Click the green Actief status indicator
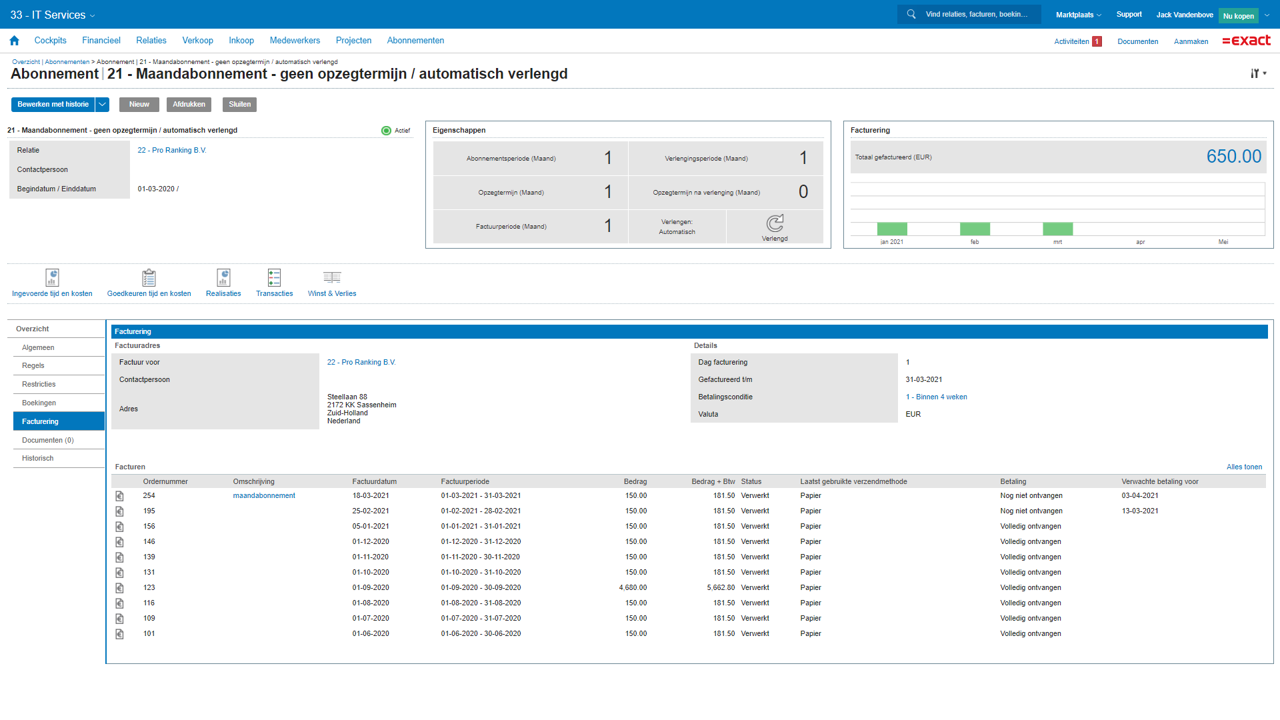 pyautogui.click(x=386, y=131)
